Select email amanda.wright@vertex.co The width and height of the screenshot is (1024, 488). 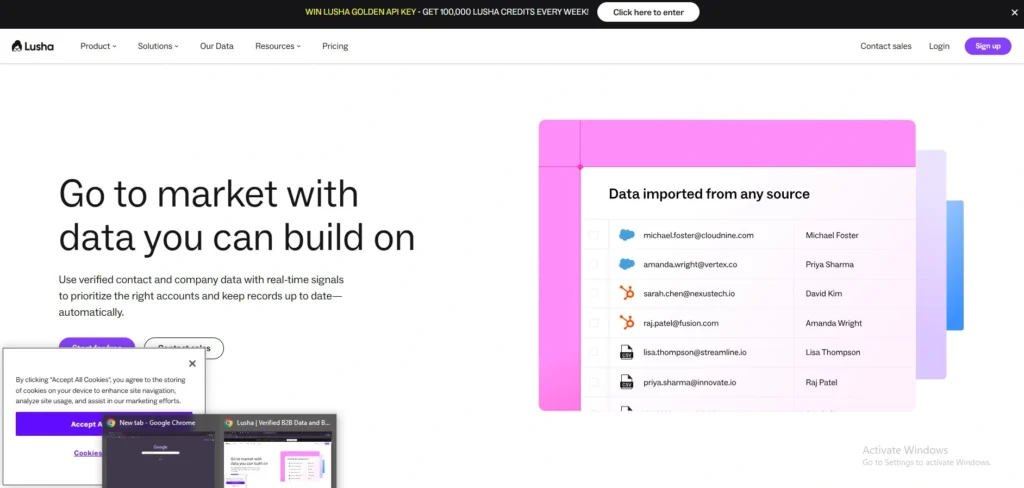690,265
